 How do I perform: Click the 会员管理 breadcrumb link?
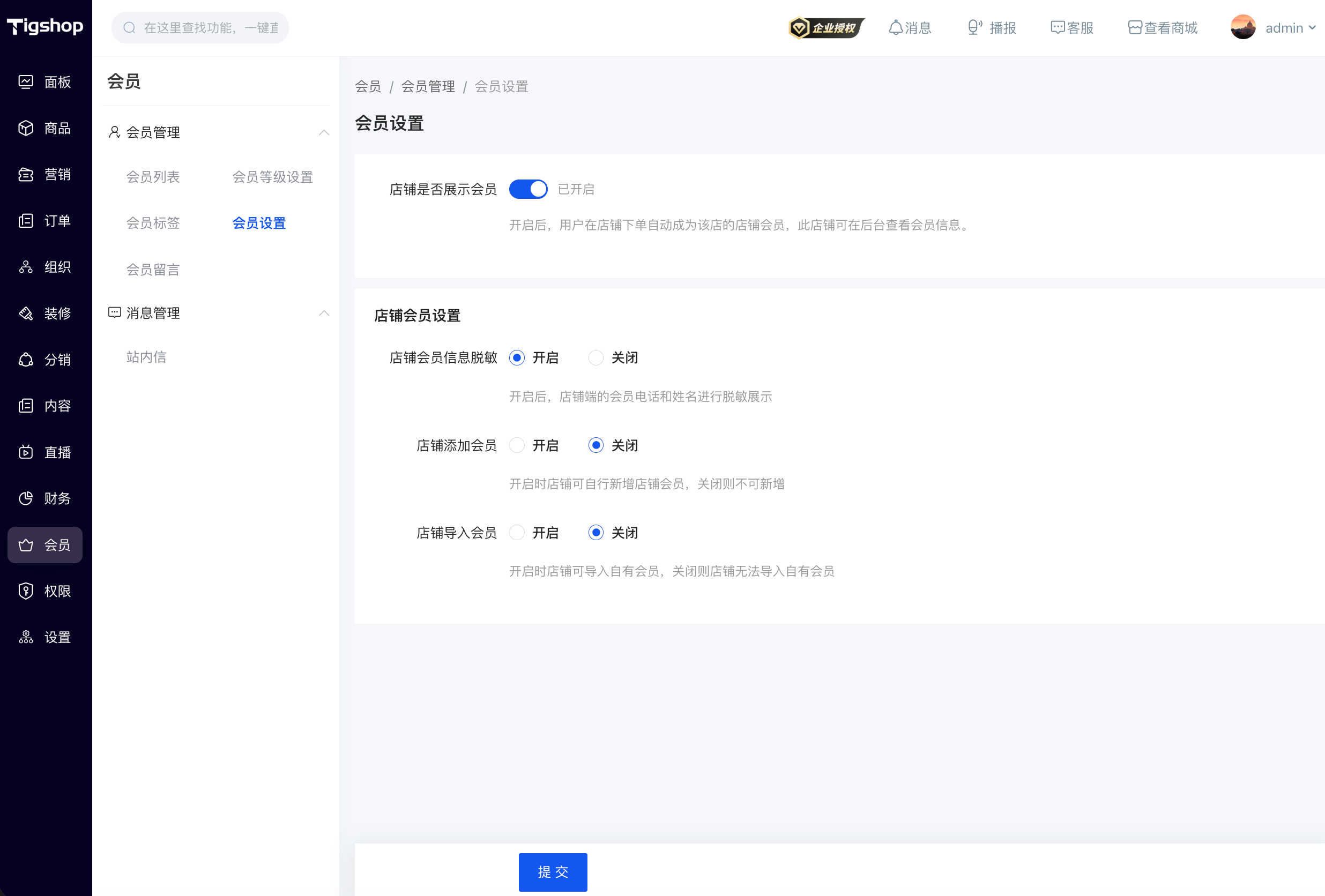(x=428, y=87)
